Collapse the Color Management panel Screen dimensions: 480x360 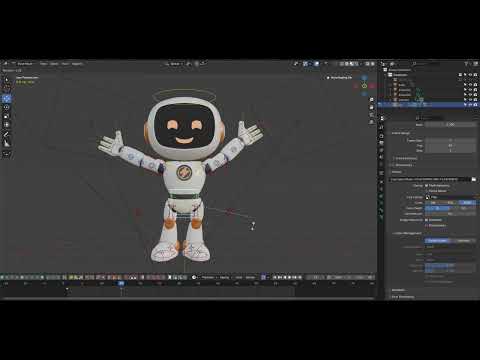click(407, 233)
